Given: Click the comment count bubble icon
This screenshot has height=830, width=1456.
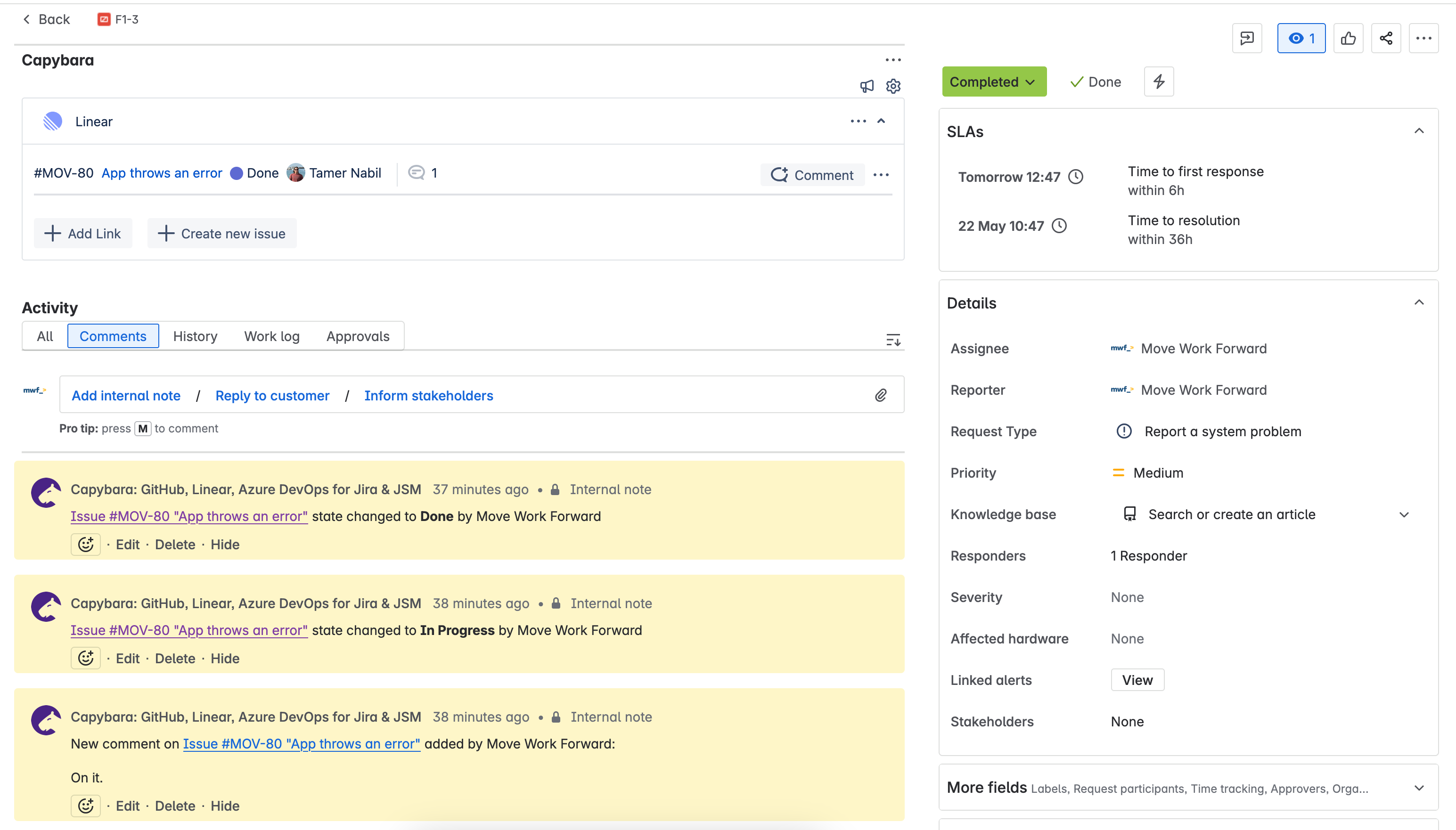Looking at the screenshot, I should point(416,172).
